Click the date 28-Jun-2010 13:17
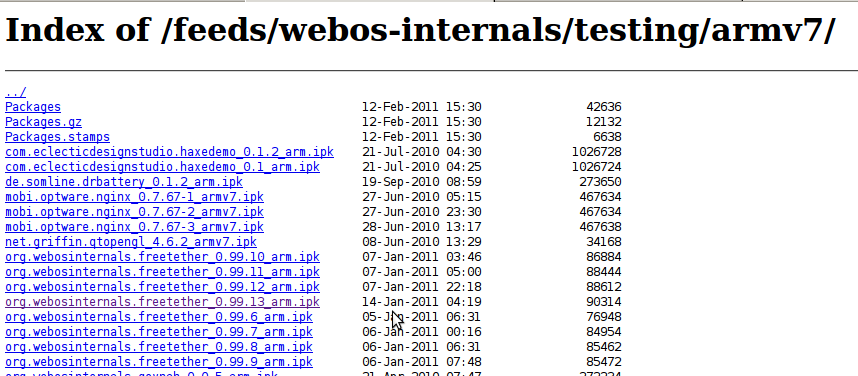Screen dimensions: 858x376 point(421,227)
